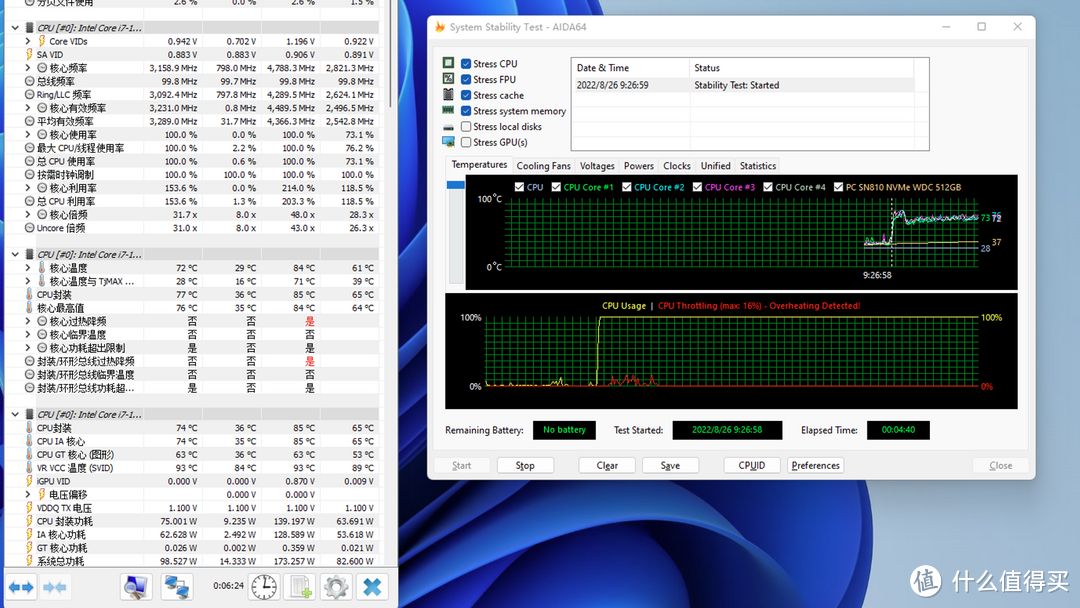Uncheck Stress system memory checkbox
This screenshot has width=1080, height=608.
click(x=466, y=111)
